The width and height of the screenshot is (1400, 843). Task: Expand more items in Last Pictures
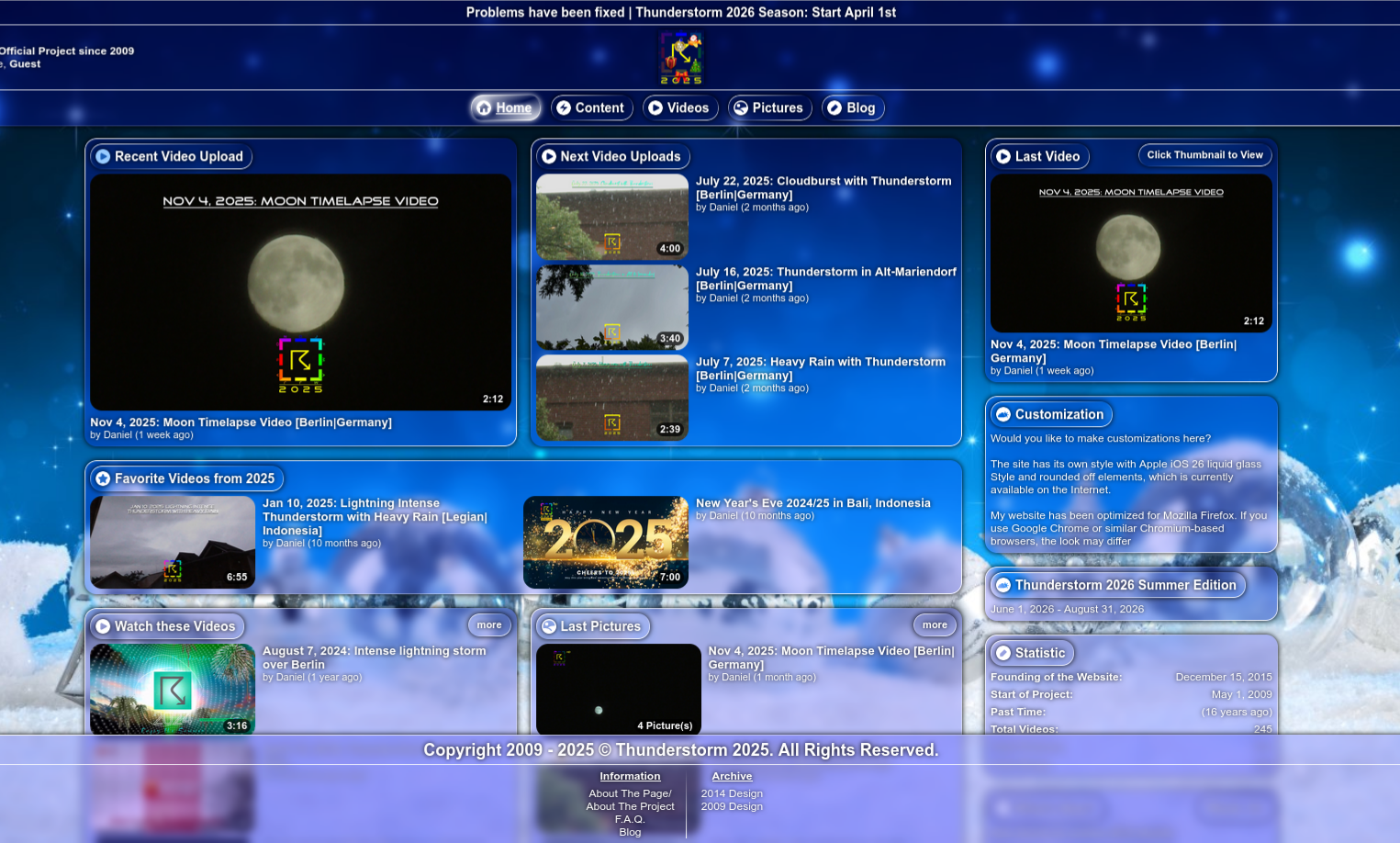(x=935, y=625)
